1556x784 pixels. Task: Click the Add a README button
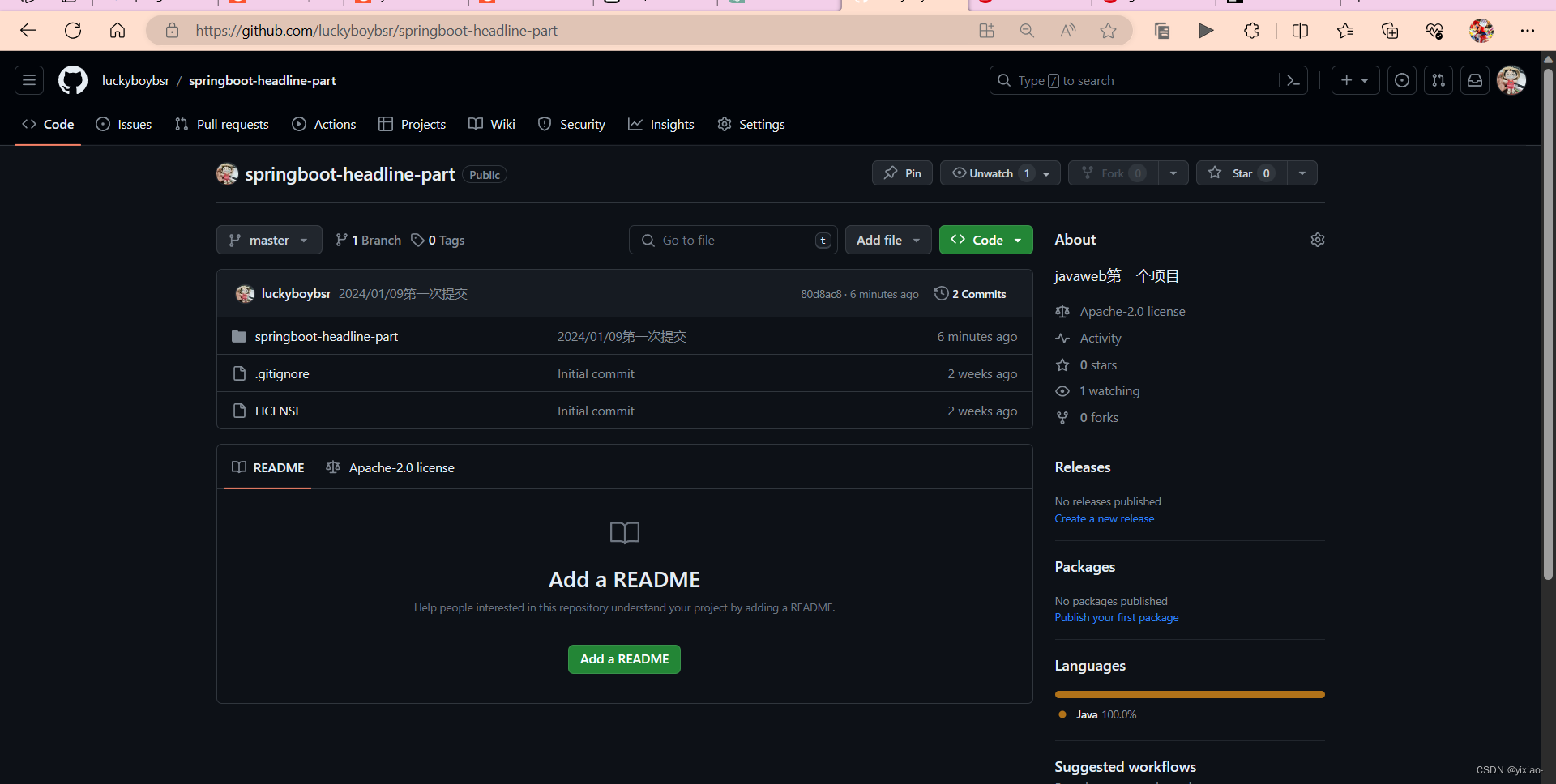pos(624,659)
